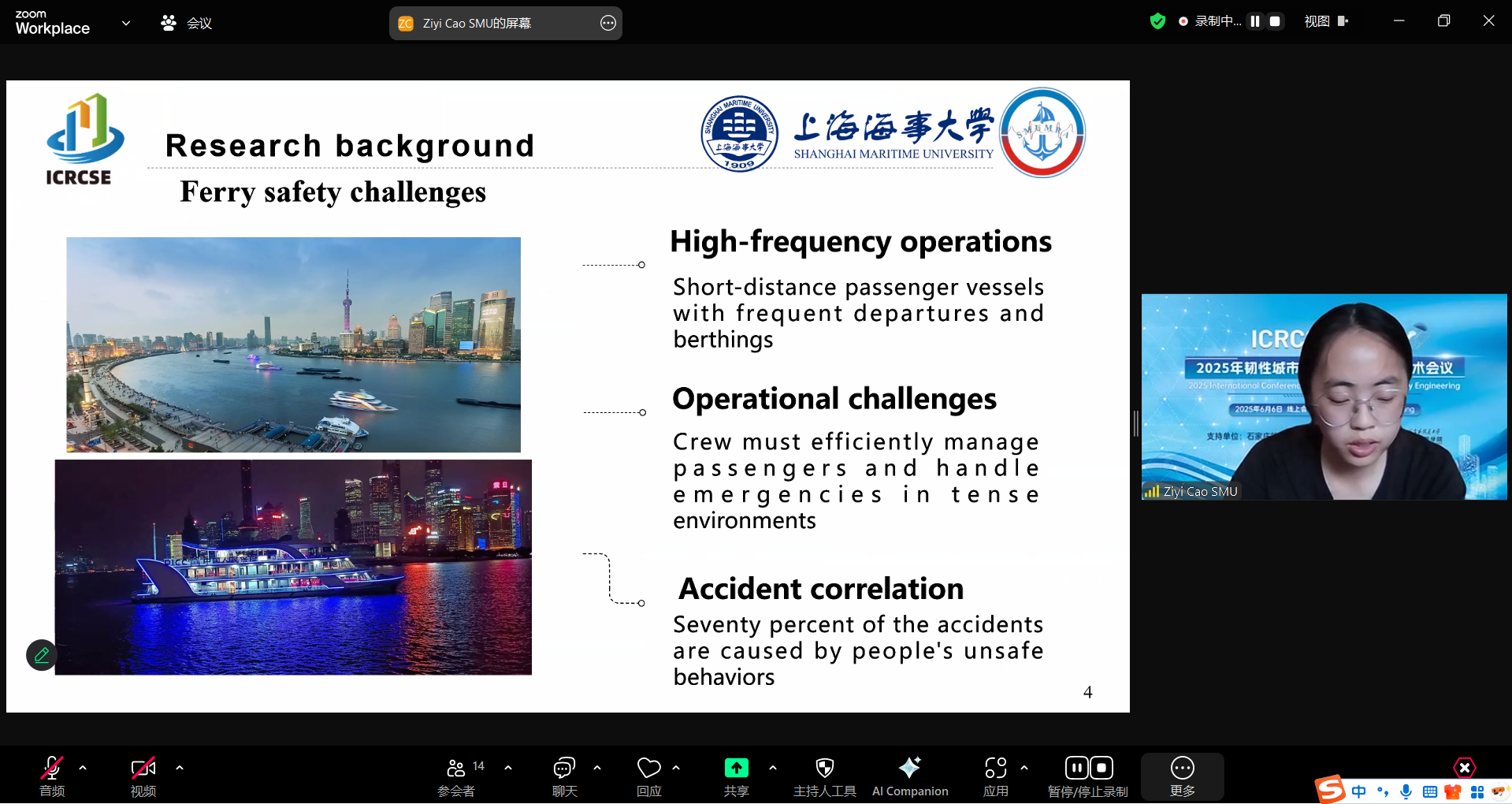This screenshot has height=804, width=1512.
Task: Click the green 共享 share screen button
Action: (x=737, y=768)
